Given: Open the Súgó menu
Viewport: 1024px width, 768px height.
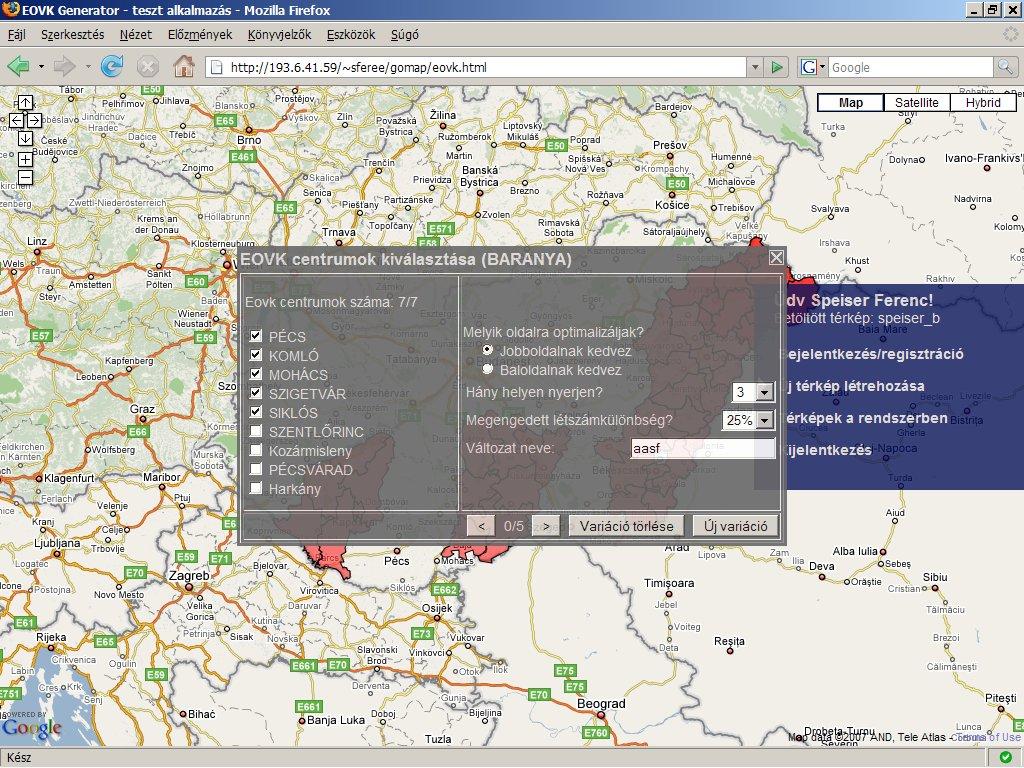Looking at the screenshot, I should (405, 35).
